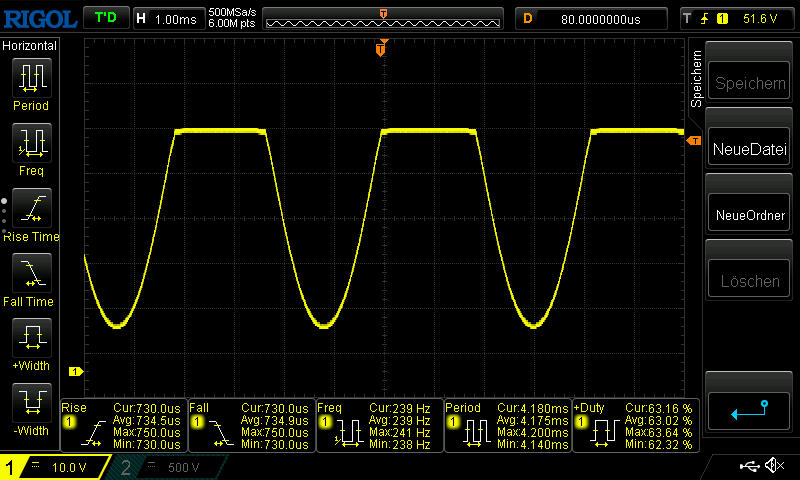The width and height of the screenshot is (800, 480).
Task: Click the channel 1 badge in Rise box
Action: click(69, 422)
